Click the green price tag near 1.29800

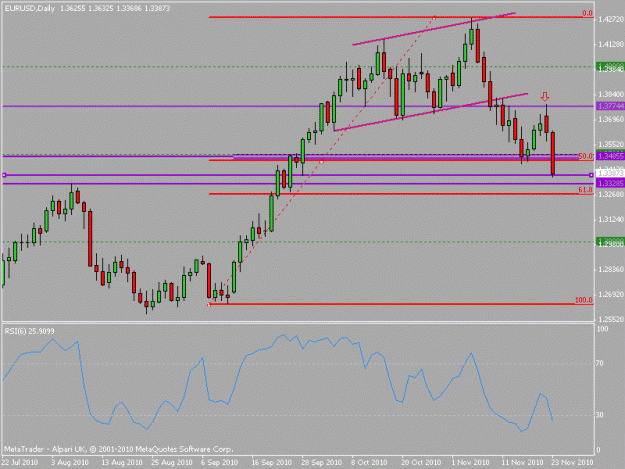610,242
